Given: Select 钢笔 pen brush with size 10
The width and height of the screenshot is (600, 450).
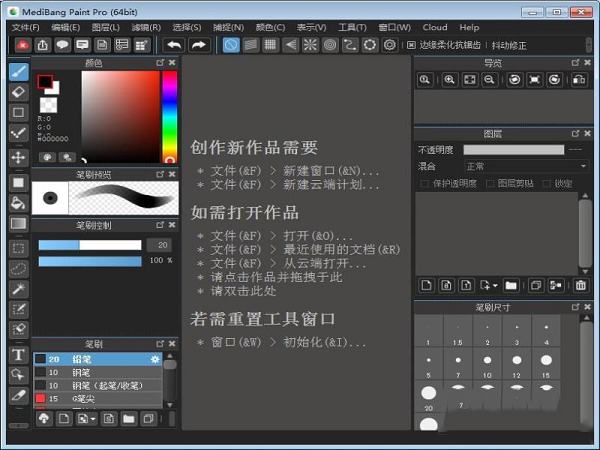Looking at the screenshot, I should click(x=98, y=372).
